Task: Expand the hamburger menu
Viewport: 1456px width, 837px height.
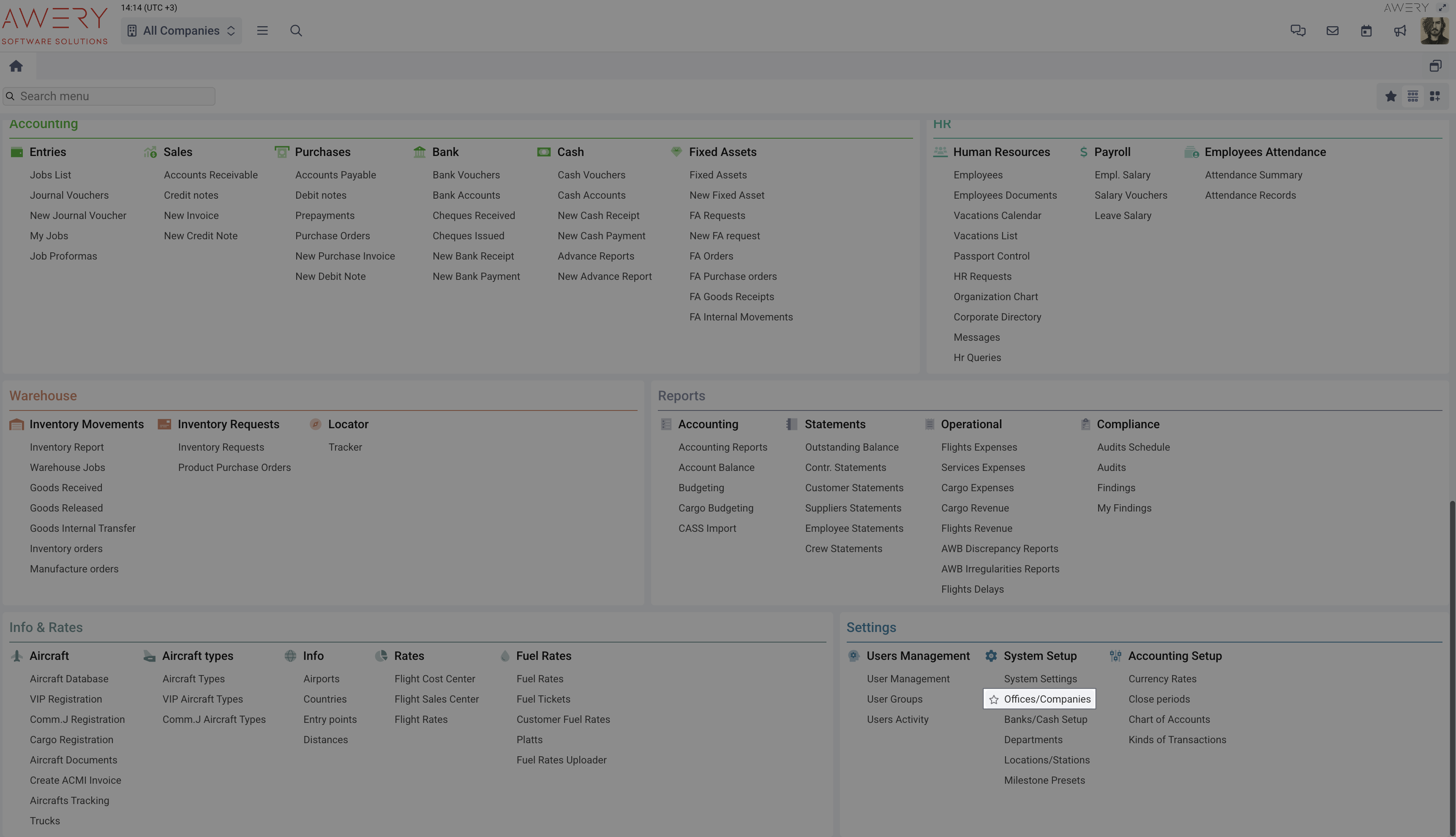Action: 262,30
